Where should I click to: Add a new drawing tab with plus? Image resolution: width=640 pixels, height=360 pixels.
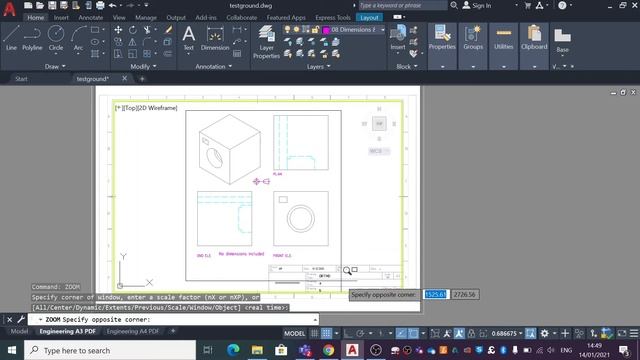point(142,79)
